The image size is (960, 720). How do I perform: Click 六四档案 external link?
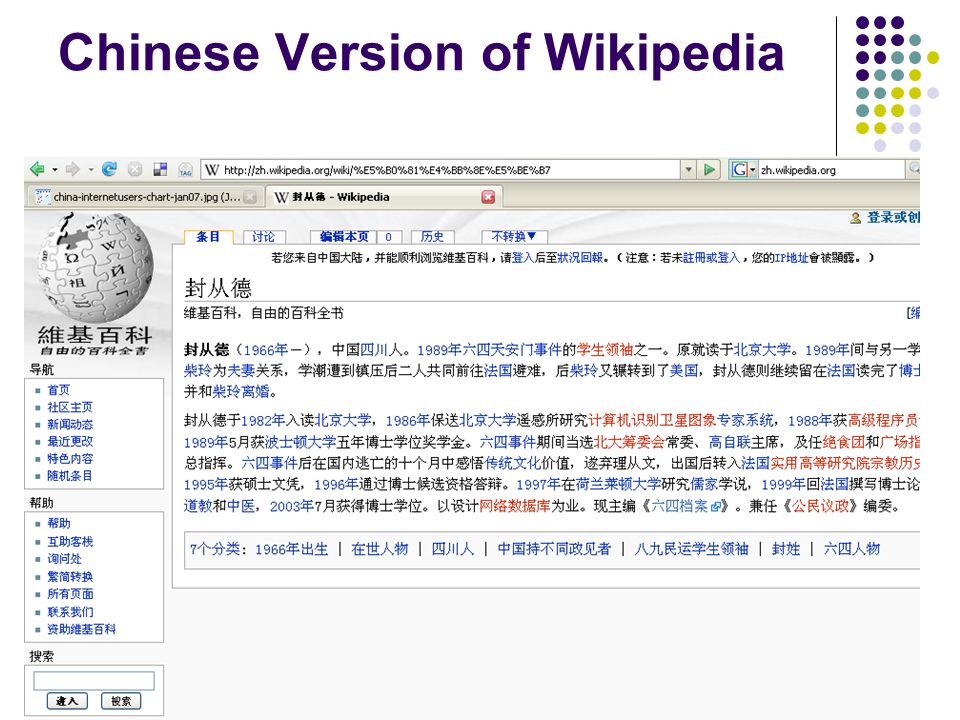coord(686,506)
